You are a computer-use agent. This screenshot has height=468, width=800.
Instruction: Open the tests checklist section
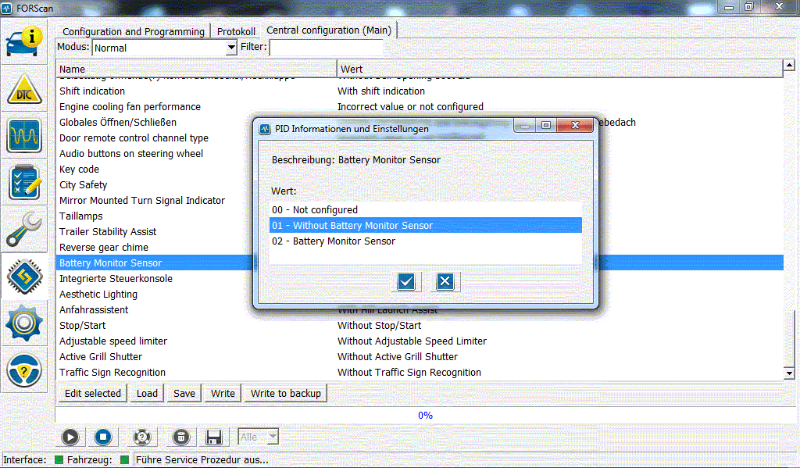[x=24, y=182]
